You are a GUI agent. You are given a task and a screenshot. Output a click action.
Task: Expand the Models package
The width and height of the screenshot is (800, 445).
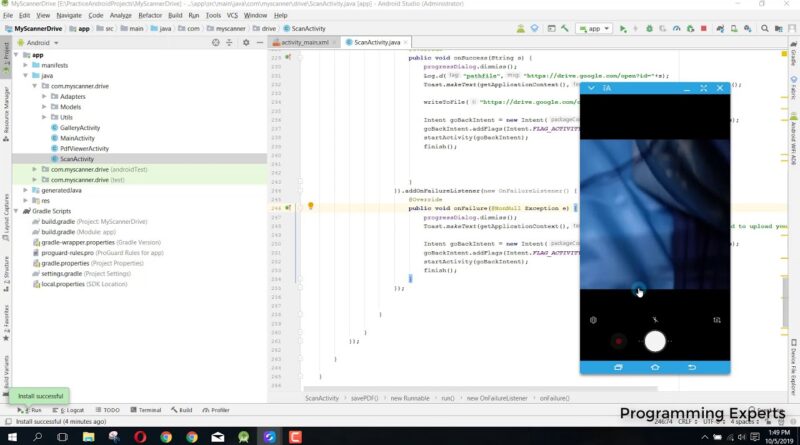point(44,107)
